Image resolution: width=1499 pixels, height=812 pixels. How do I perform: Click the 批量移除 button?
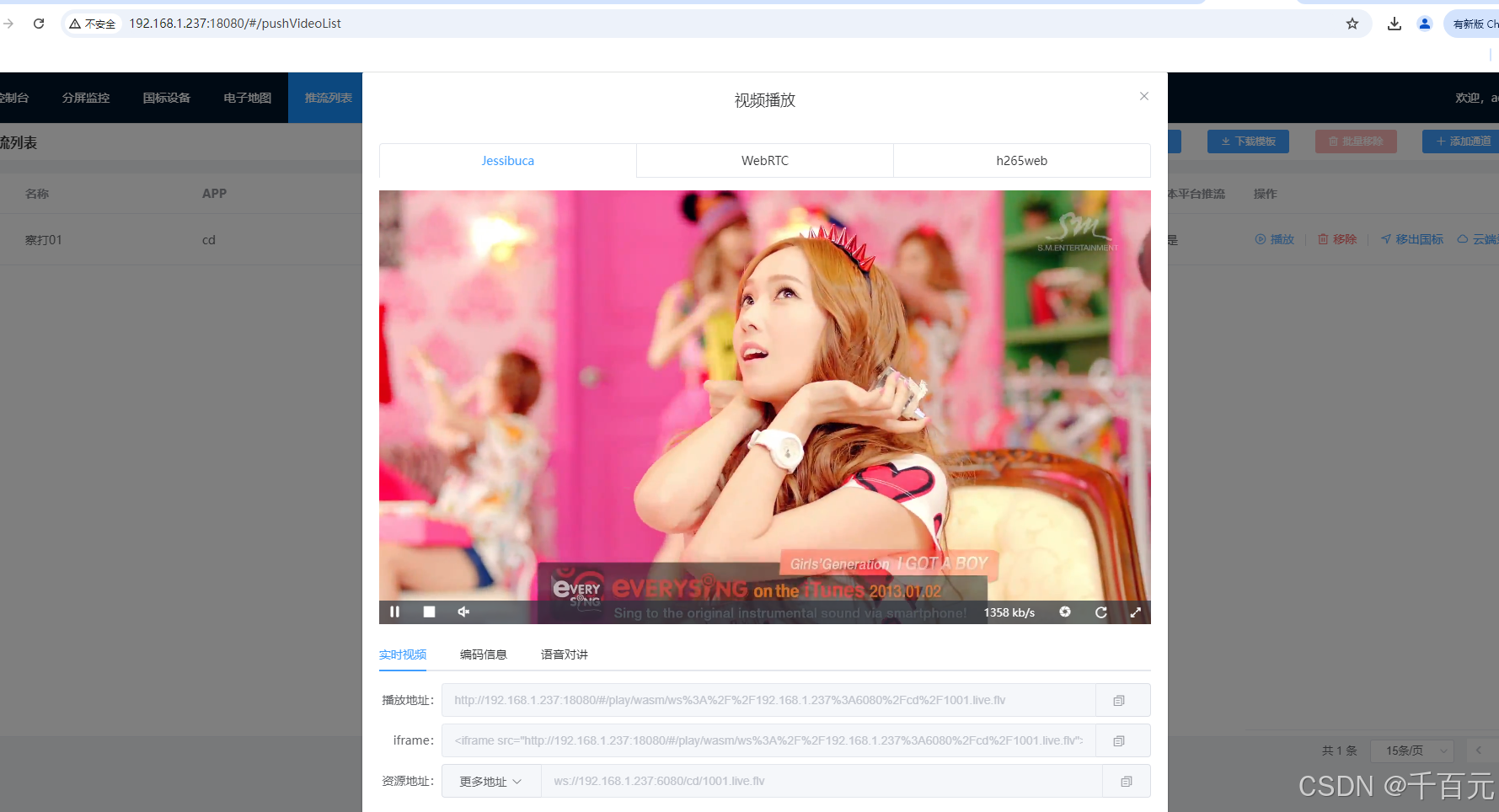click(1356, 142)
